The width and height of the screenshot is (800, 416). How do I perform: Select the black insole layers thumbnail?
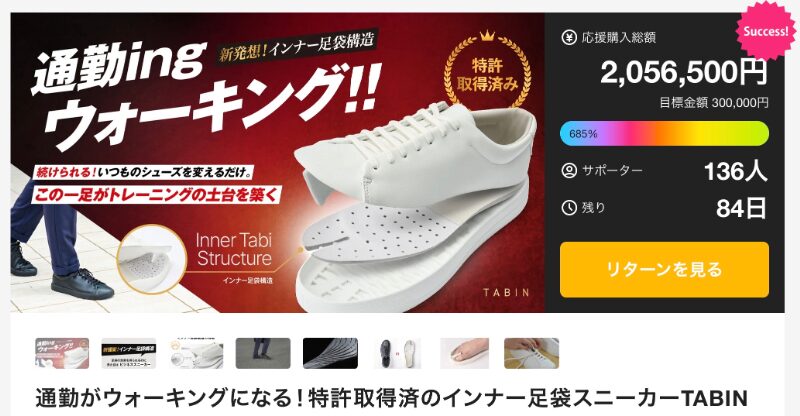[x=330, y=353]
